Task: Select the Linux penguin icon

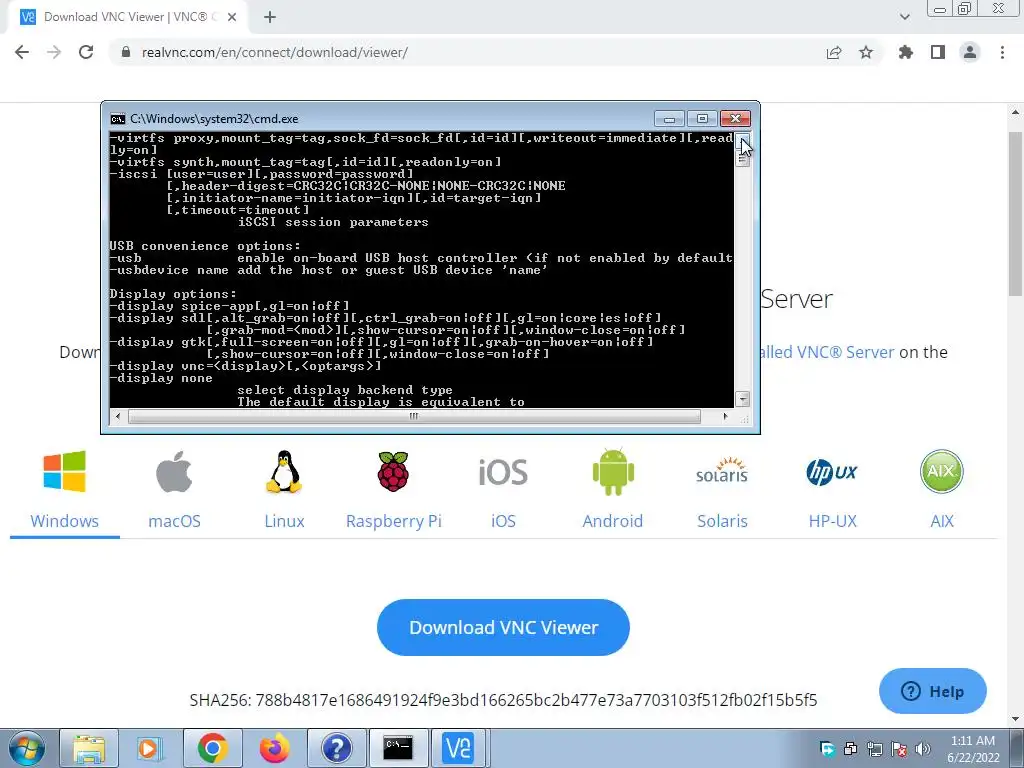Action: click(x=284, y=472)
